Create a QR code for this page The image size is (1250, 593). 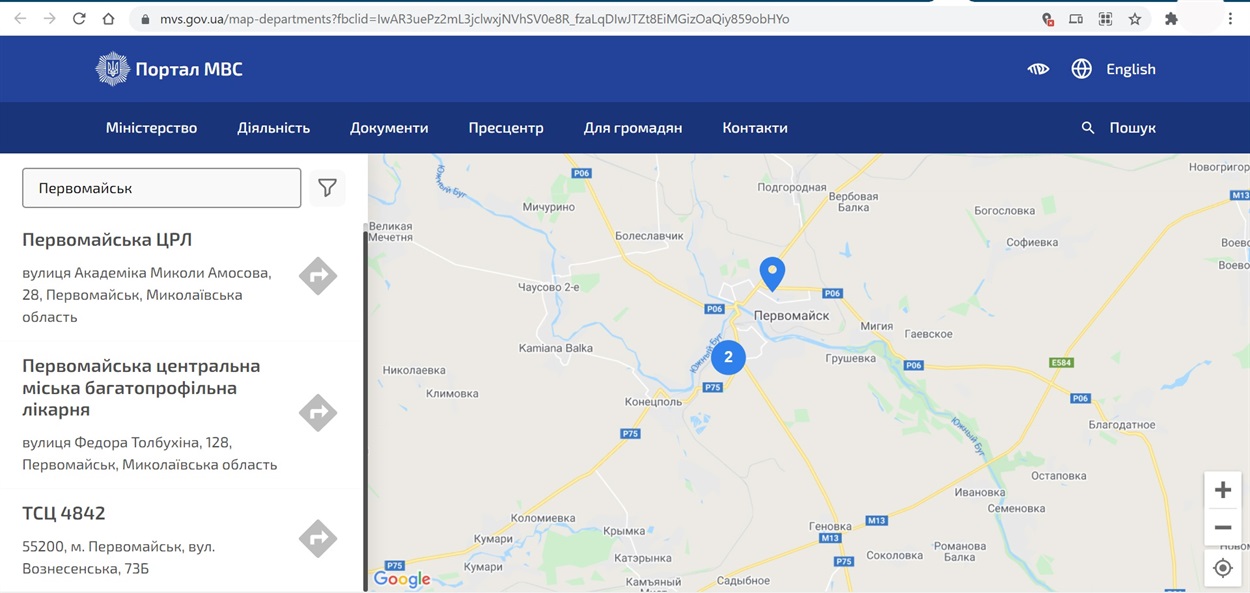pos(1105,19)
